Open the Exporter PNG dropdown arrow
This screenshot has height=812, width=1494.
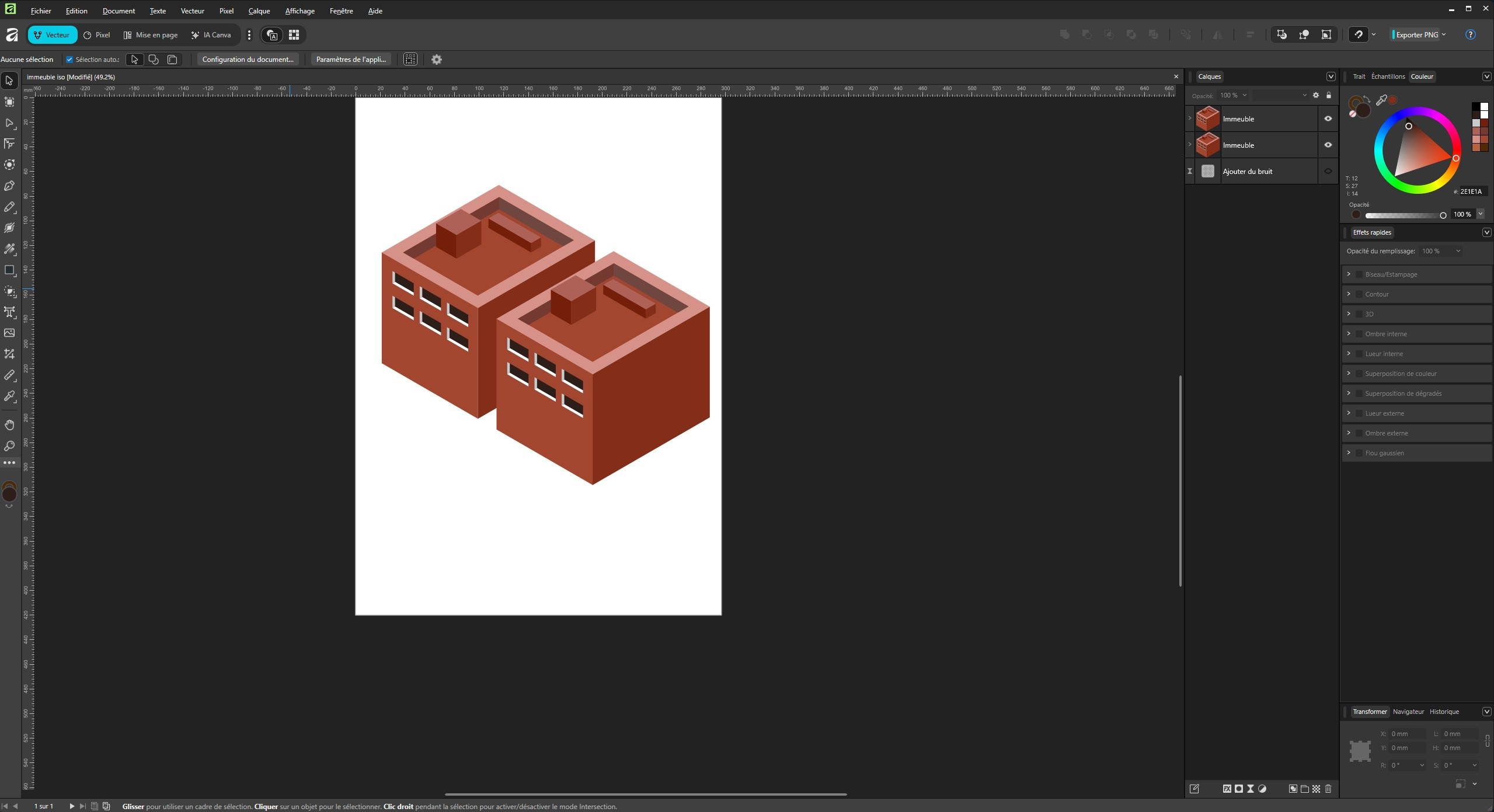pyautogui.click(x=1444, y=34)
